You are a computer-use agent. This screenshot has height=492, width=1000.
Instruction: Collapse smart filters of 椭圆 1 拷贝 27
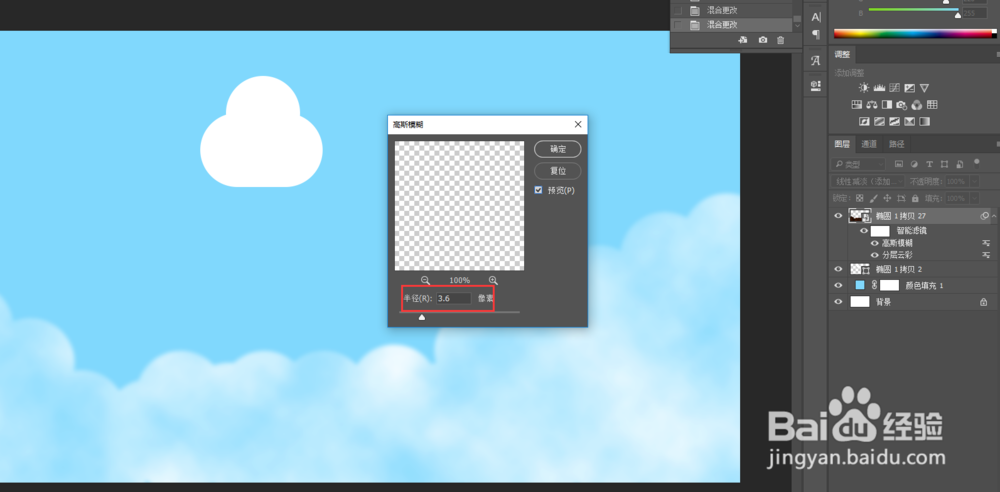994,216
